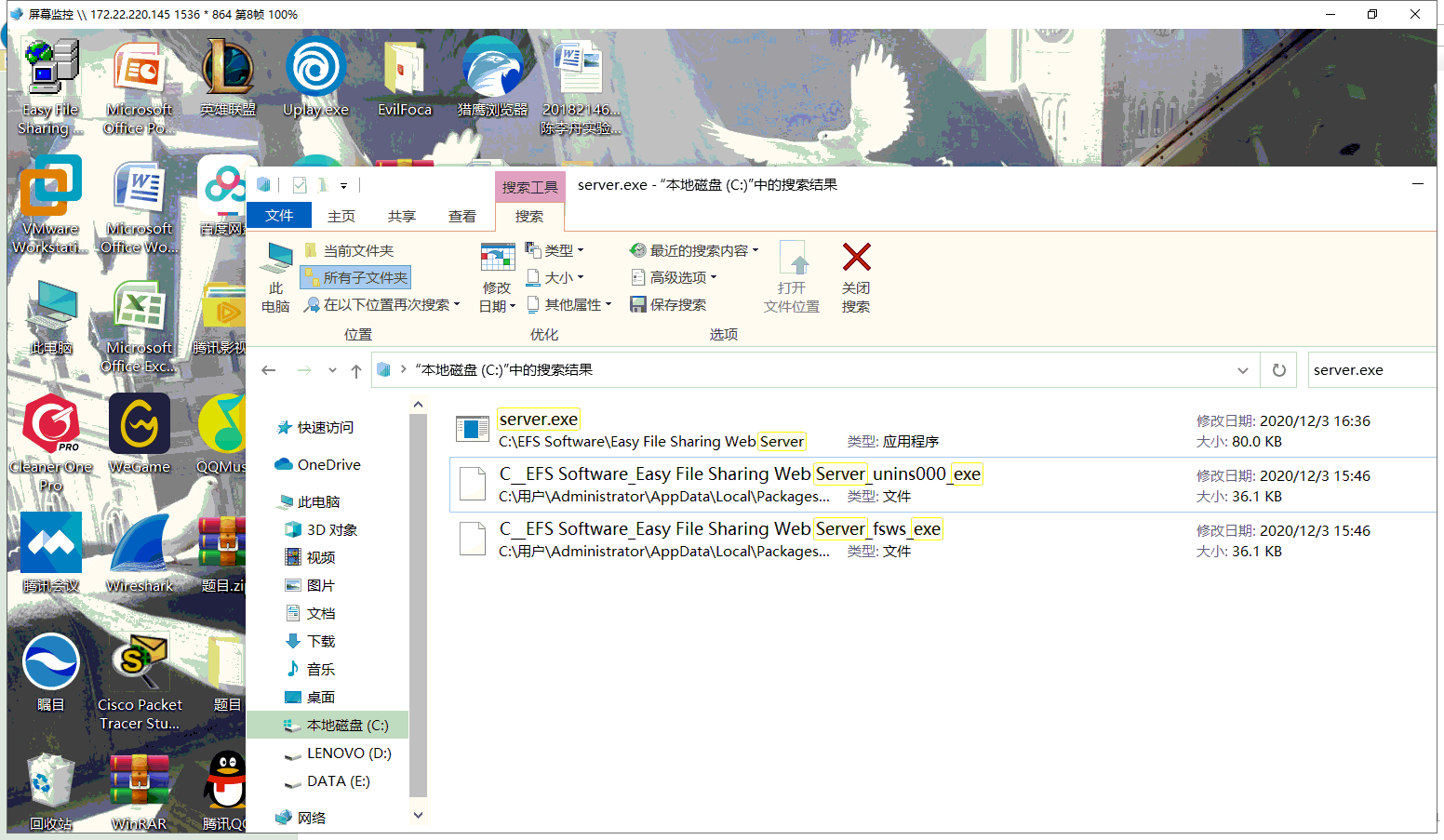Image resolution: width=1444 pixels, height=840 pixels.
Task: Open 修改日期 filter dropdown
Action: click(x=497, y=277)
